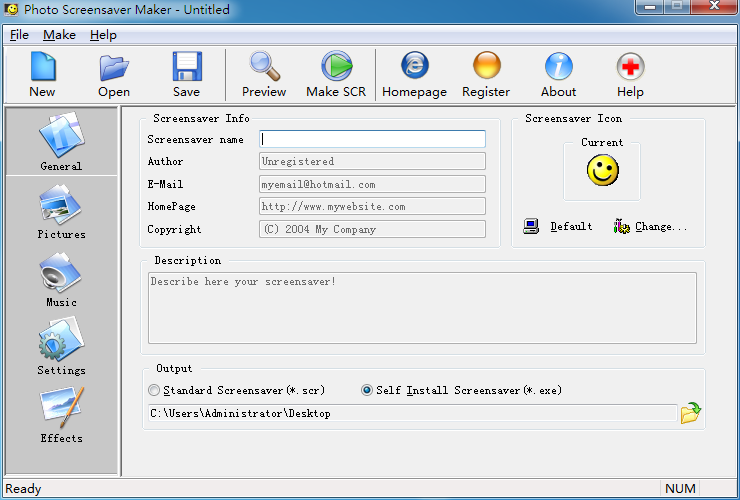Go to the Settings sidebar section
740x500 pixels.
pyautogui.click(x=61, y=347)
